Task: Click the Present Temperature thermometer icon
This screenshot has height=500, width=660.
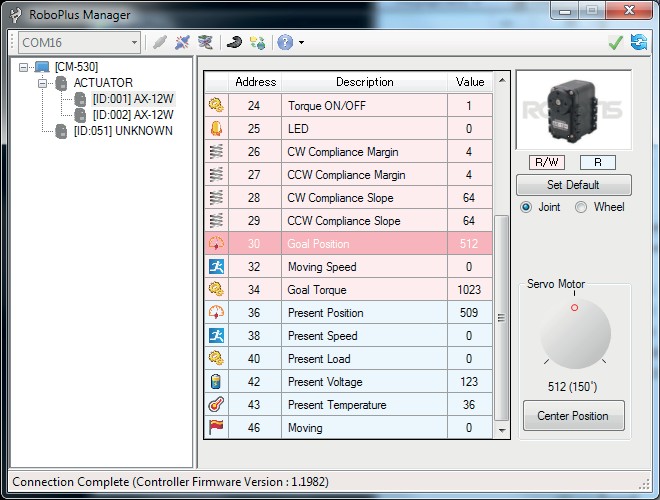Action: (x=215, y=405)
